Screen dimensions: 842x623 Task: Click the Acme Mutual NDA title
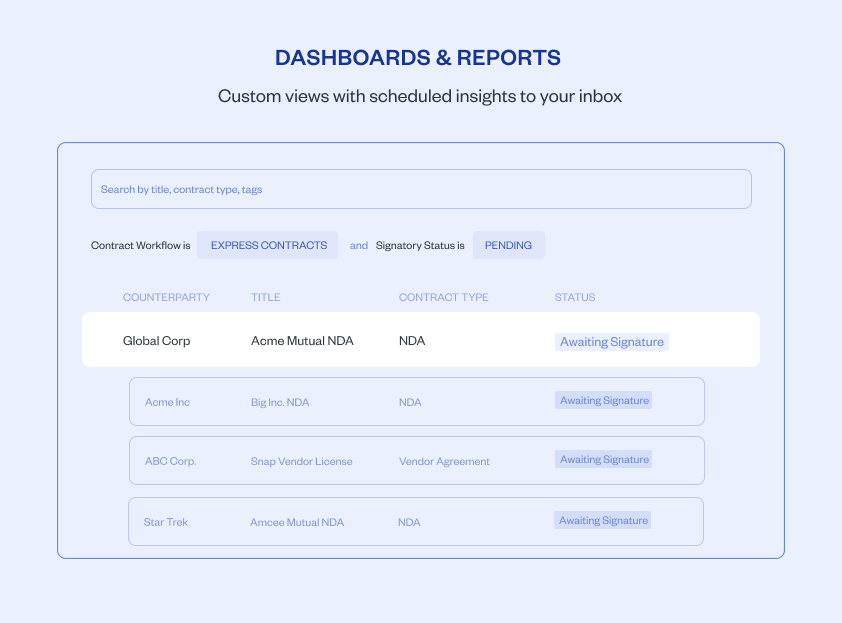coord(301,340)
